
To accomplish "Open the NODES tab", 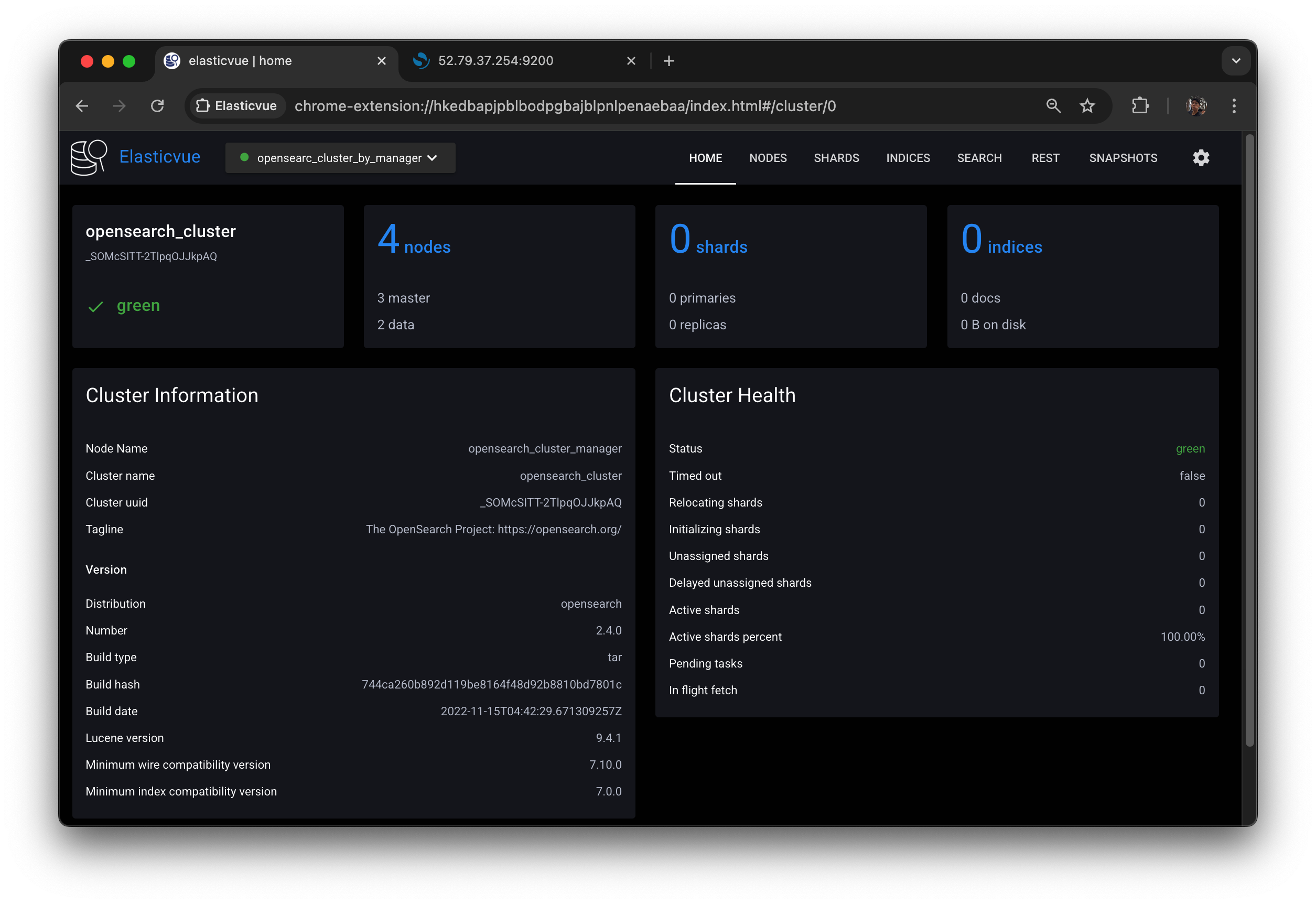I will click(767, 158).
